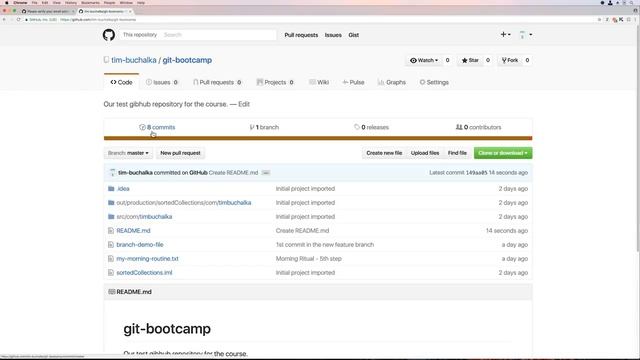Edit the repository description
This screenshot has width=640, height=360.
(x=244, y=104)
